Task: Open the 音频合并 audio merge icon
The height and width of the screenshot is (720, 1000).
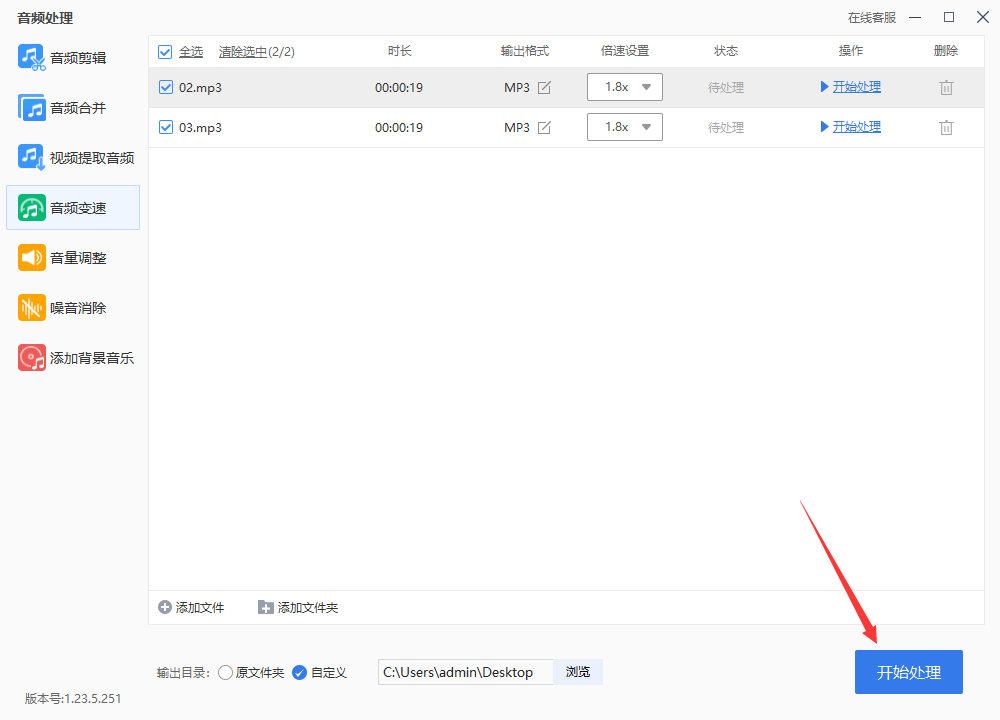Action: coord(31,107)
